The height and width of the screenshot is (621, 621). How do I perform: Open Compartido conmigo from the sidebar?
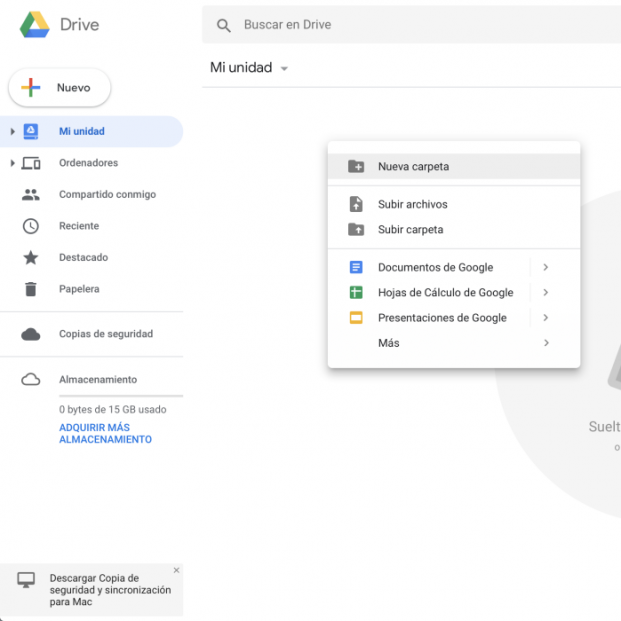107,194
